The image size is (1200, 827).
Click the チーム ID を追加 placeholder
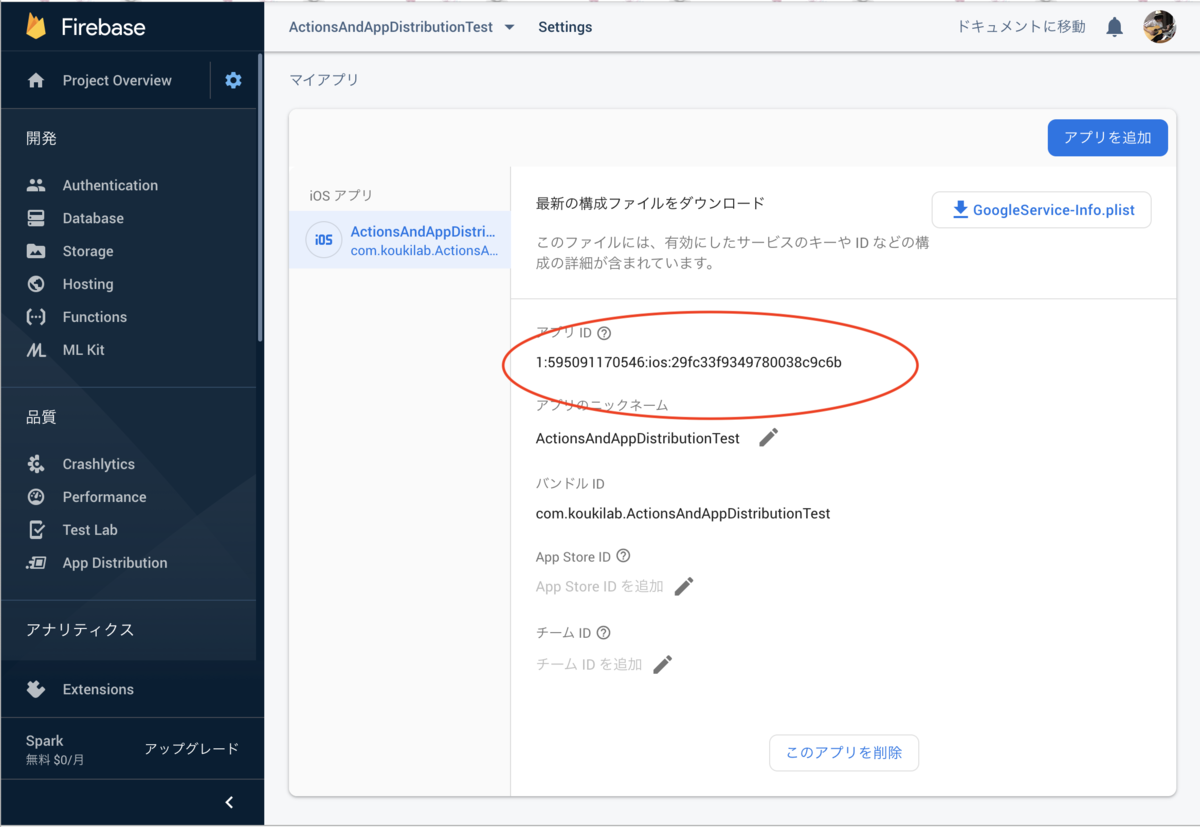[x=589, y=664]
